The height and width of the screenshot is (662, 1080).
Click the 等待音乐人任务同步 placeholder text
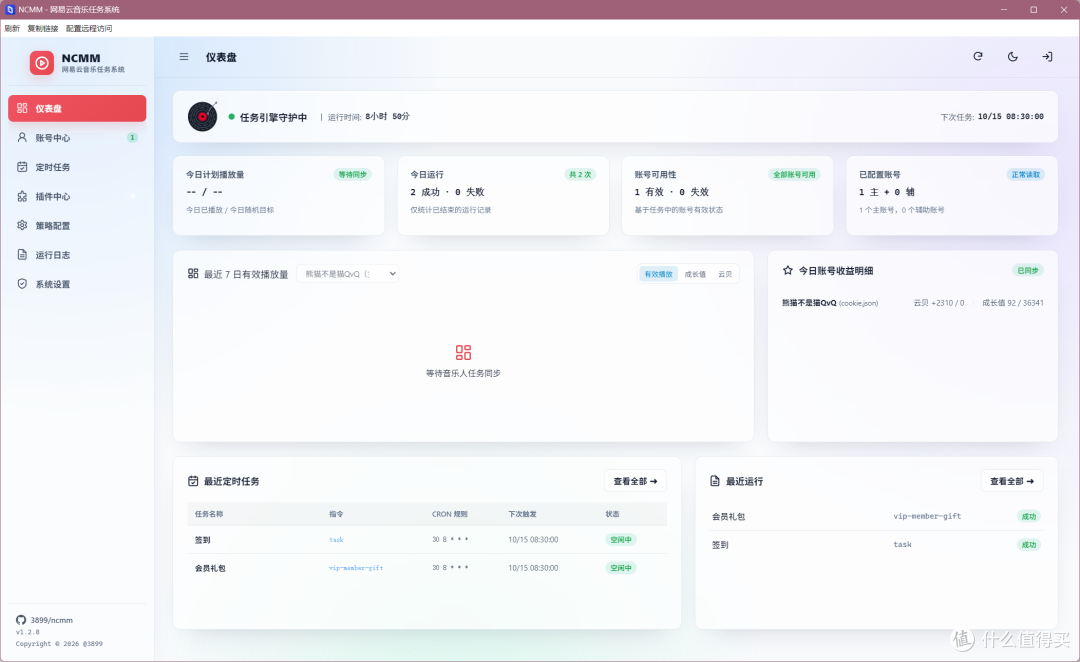pyautogui.click(x=463, y=373)
